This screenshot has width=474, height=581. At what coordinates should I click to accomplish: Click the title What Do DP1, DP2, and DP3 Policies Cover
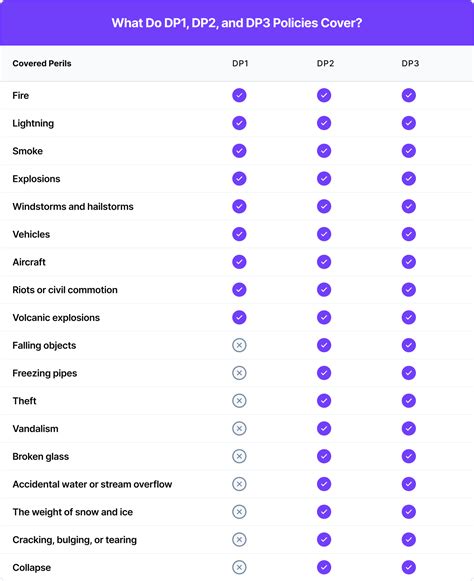point(237,23)
